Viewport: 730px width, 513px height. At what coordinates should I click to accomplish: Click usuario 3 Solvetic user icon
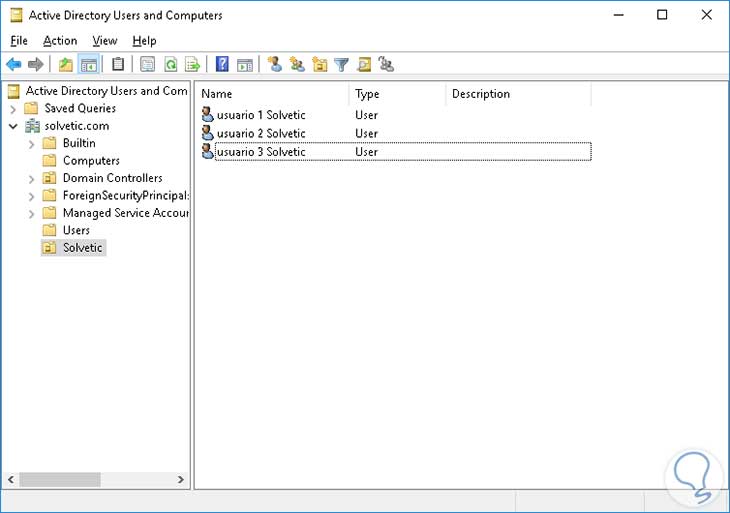point(207,151)
